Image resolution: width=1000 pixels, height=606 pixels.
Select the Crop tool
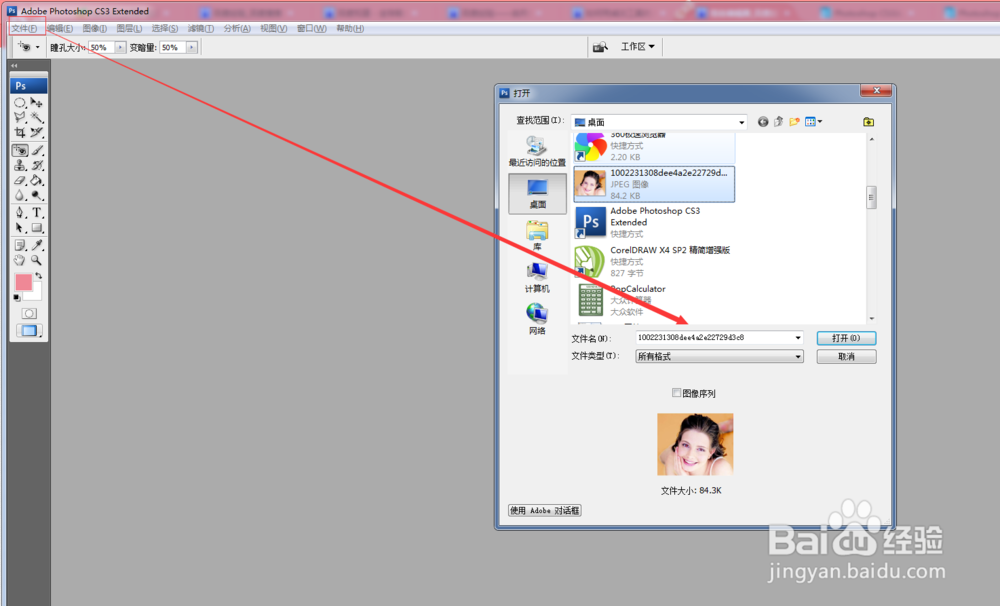click(20, 132)
